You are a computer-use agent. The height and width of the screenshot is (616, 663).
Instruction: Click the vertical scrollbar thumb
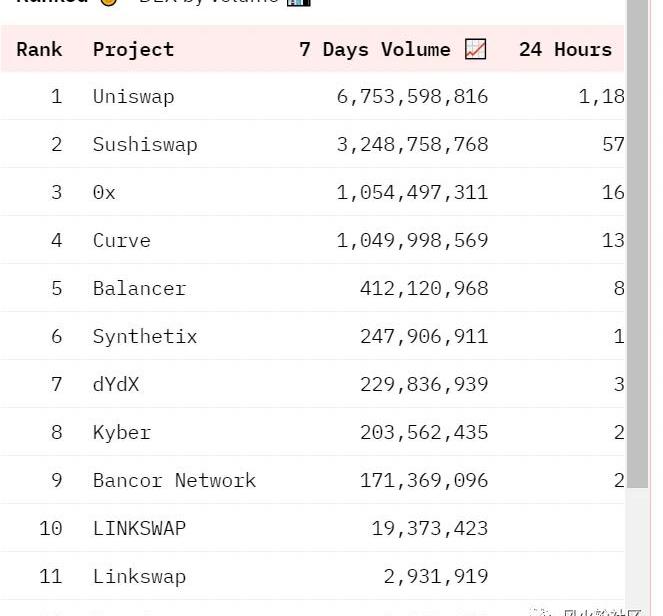(637, 241)
